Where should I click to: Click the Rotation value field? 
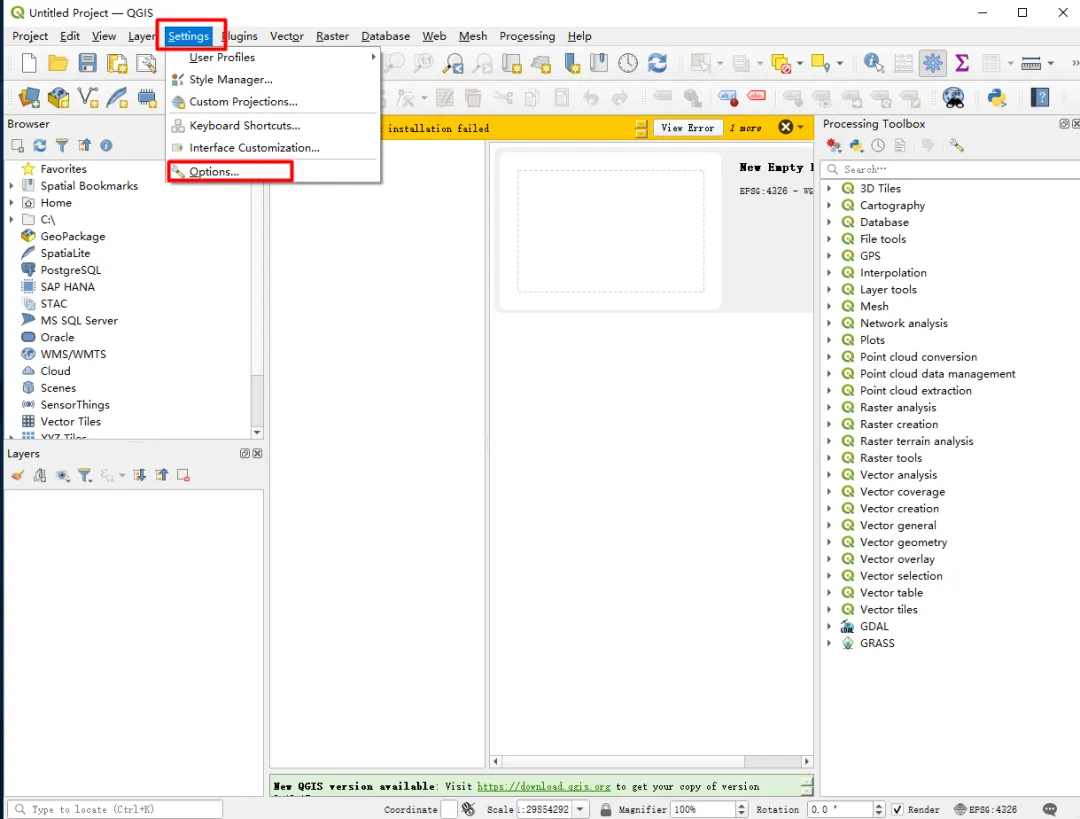(840, 809)
